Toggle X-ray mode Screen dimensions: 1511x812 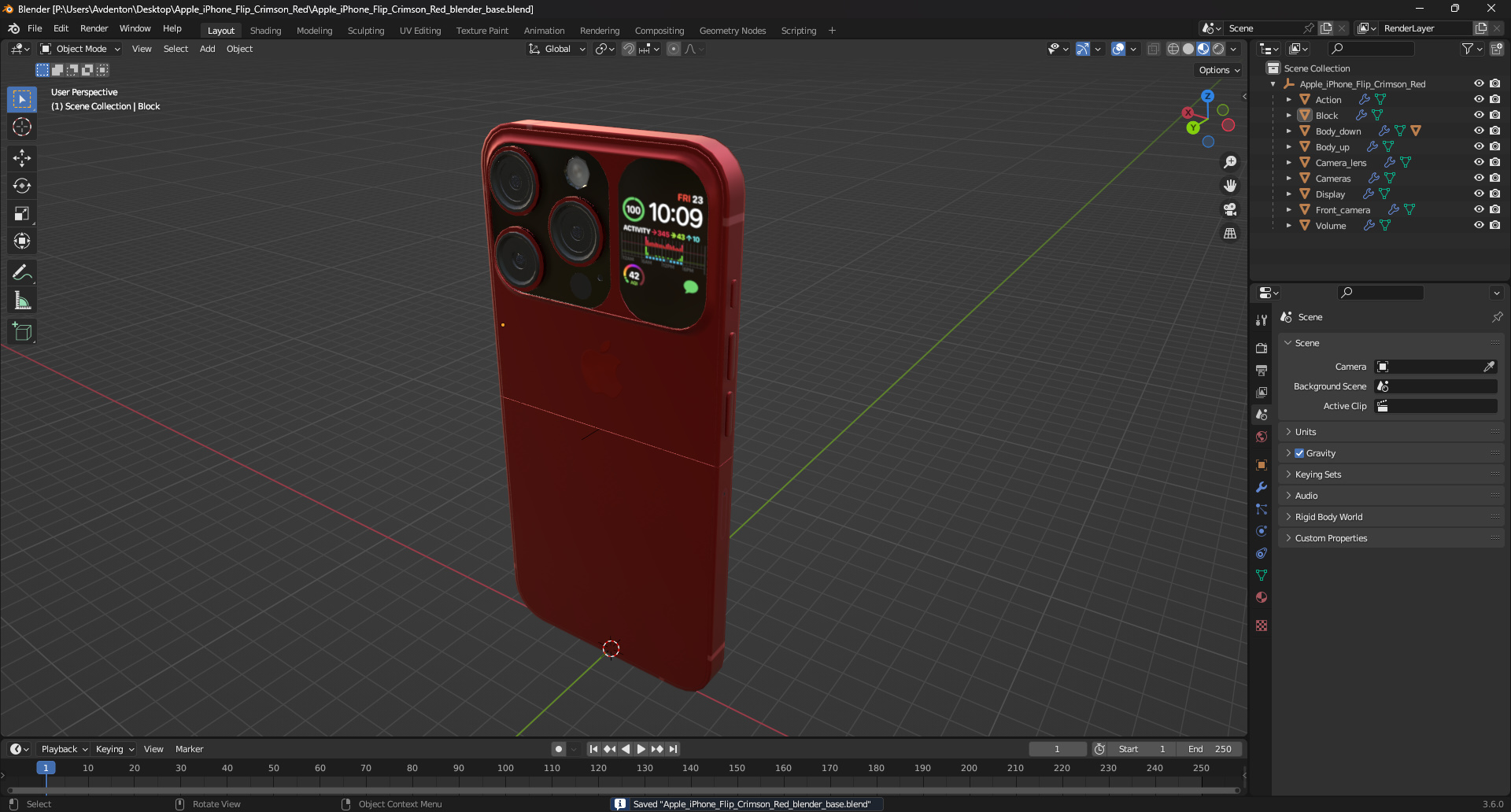tap(1153, 49)
